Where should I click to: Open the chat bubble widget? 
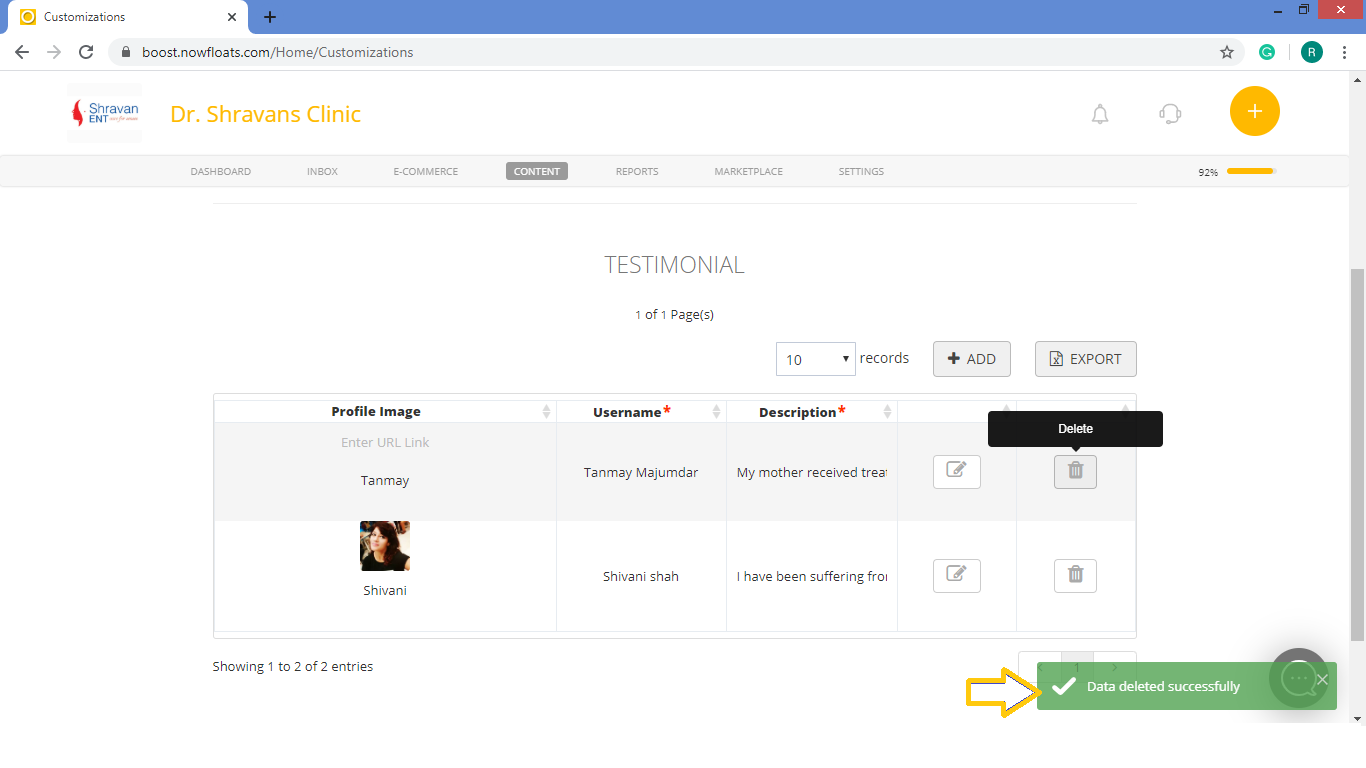click(x=1299, y=678)
